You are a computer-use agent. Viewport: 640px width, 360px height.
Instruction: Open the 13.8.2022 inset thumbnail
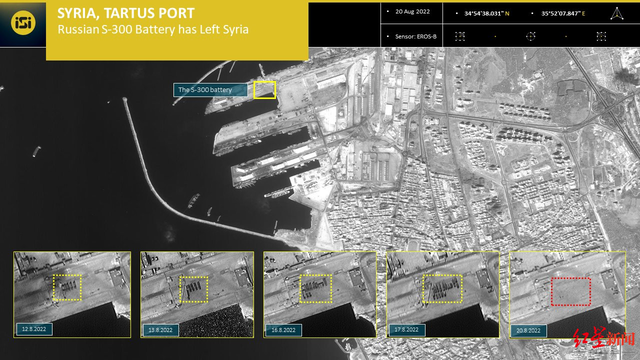click(x=197, y=294)
